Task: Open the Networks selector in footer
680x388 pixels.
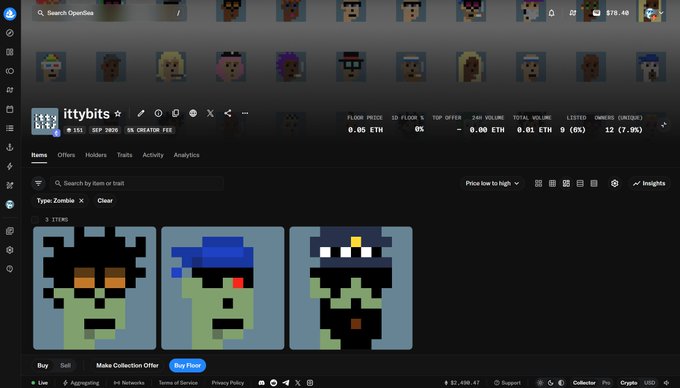Action: [129, 383]
